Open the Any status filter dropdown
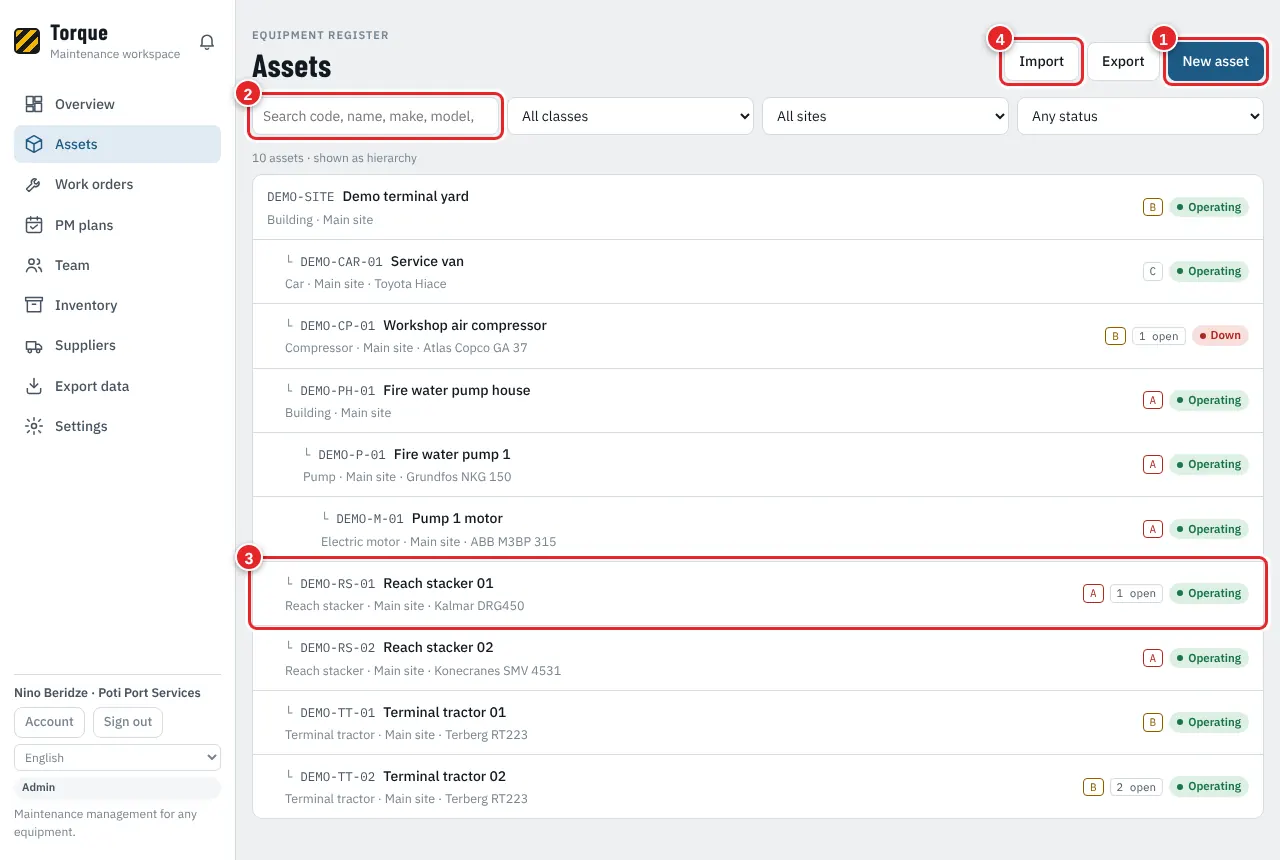Viewport: 1280px width, 860px height. (x=1140, y=116)
